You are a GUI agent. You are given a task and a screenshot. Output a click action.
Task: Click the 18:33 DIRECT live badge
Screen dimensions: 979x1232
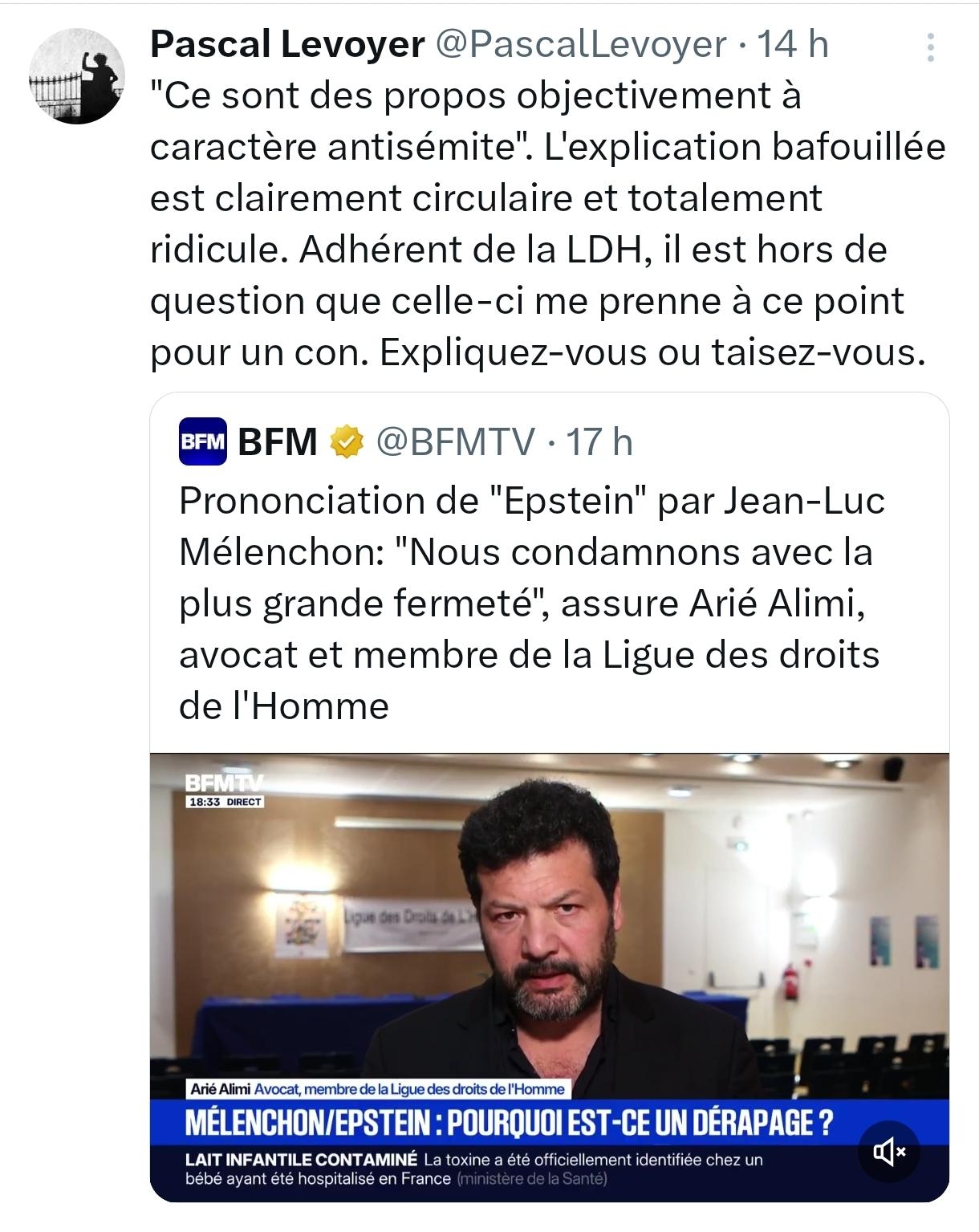[225, 802]
